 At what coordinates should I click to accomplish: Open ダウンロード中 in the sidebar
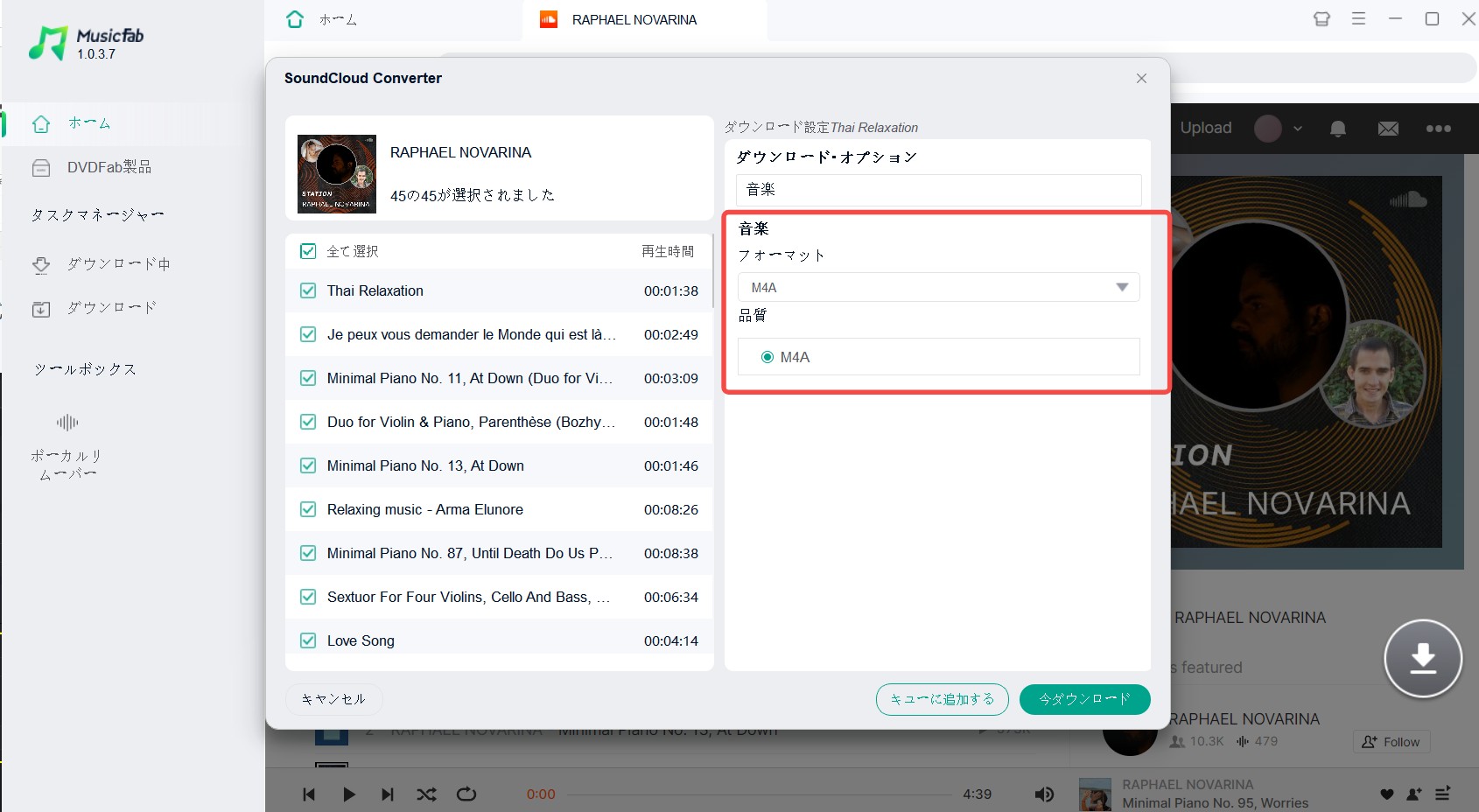(118, 263)
